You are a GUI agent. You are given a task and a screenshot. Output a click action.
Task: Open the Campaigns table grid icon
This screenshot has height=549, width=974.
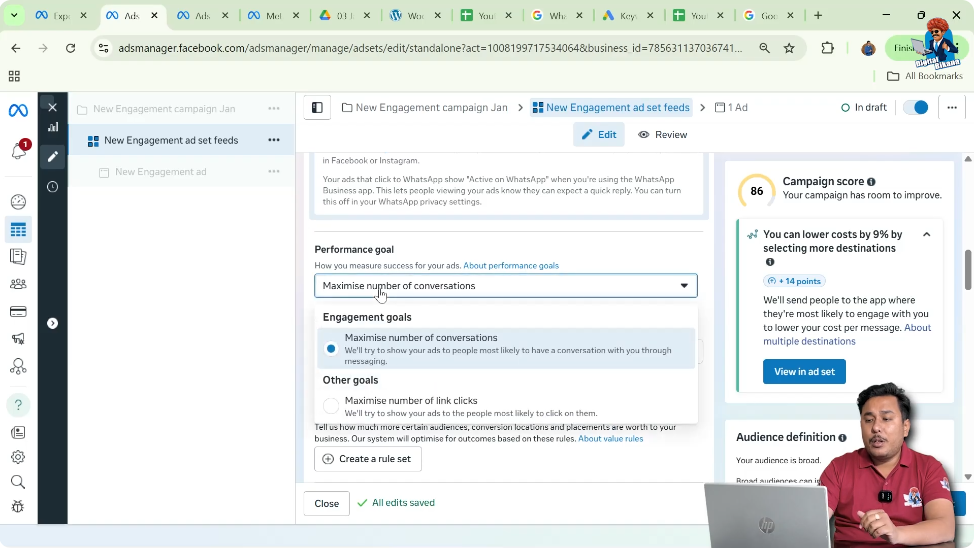coord(18,230)
